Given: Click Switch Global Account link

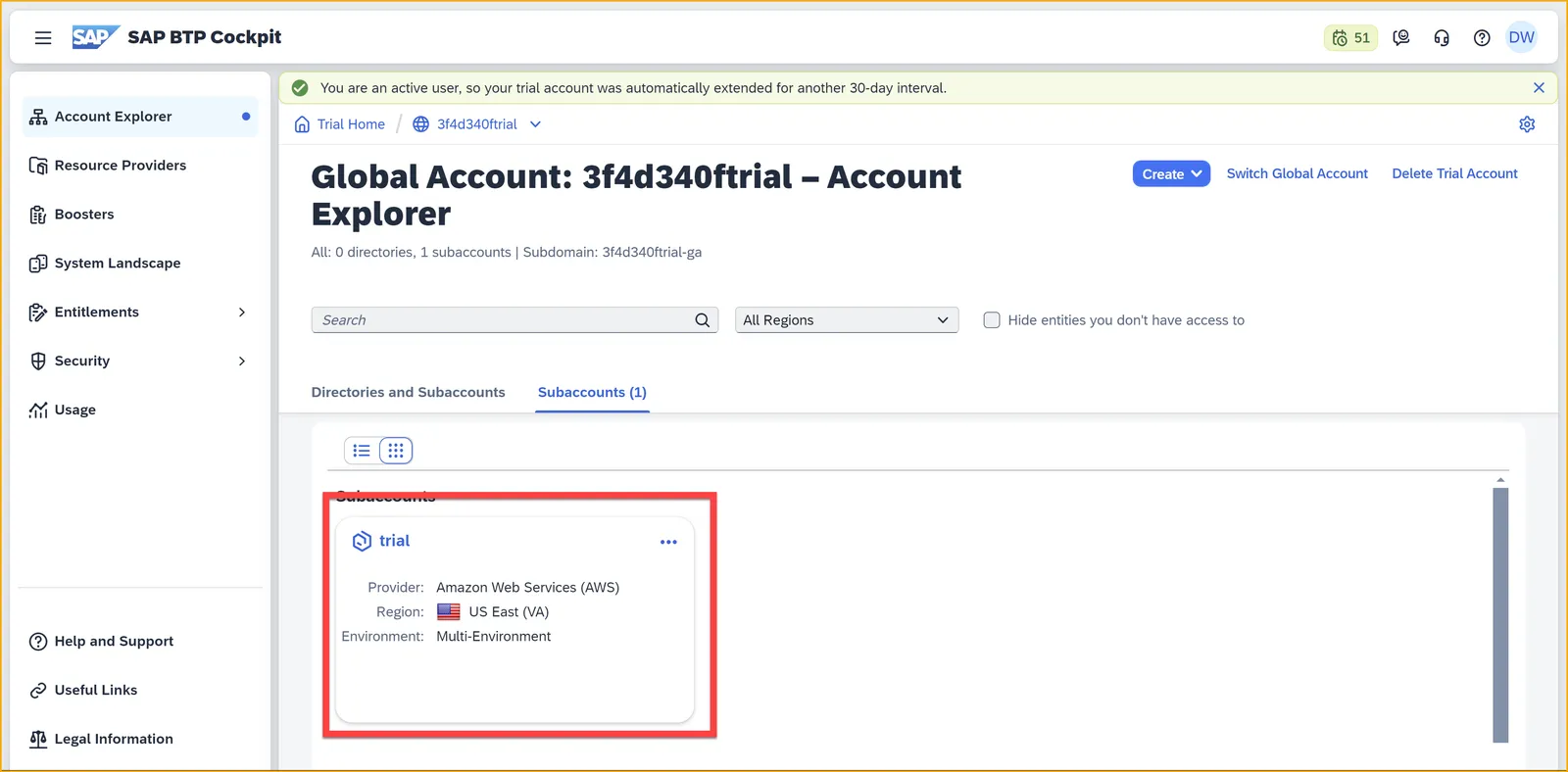Looking at the screenshot, I should (x=1297, y=173).
